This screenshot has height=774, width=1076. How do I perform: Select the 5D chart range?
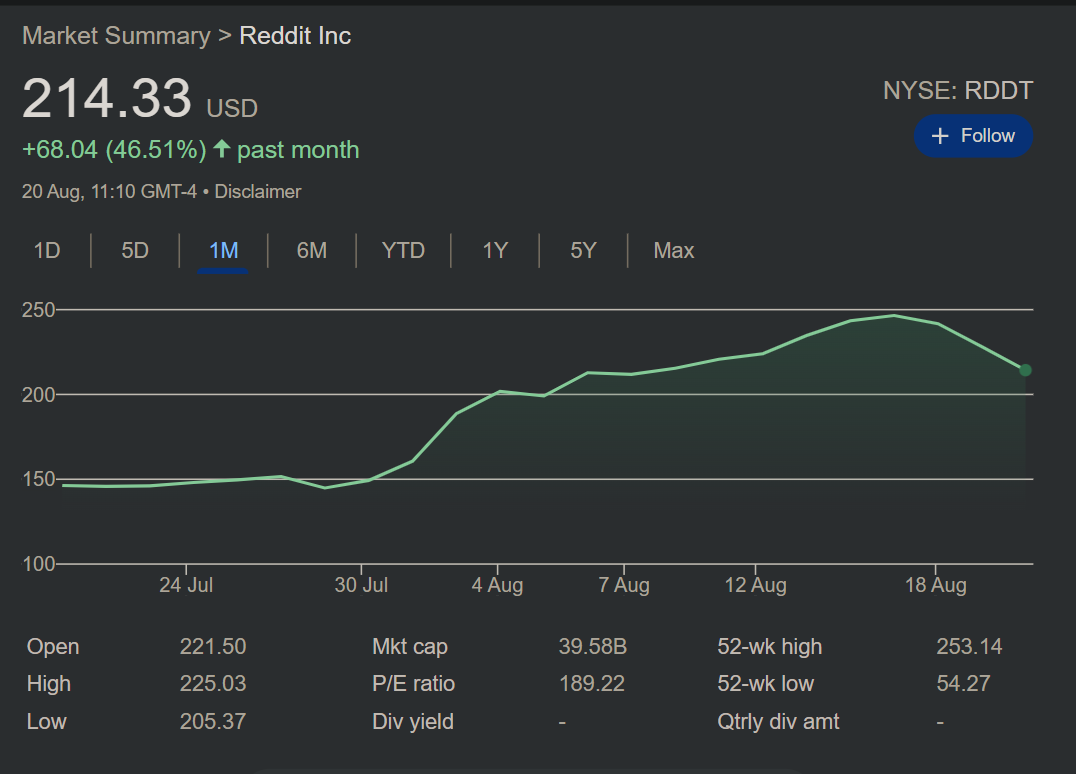coord(135,250)
